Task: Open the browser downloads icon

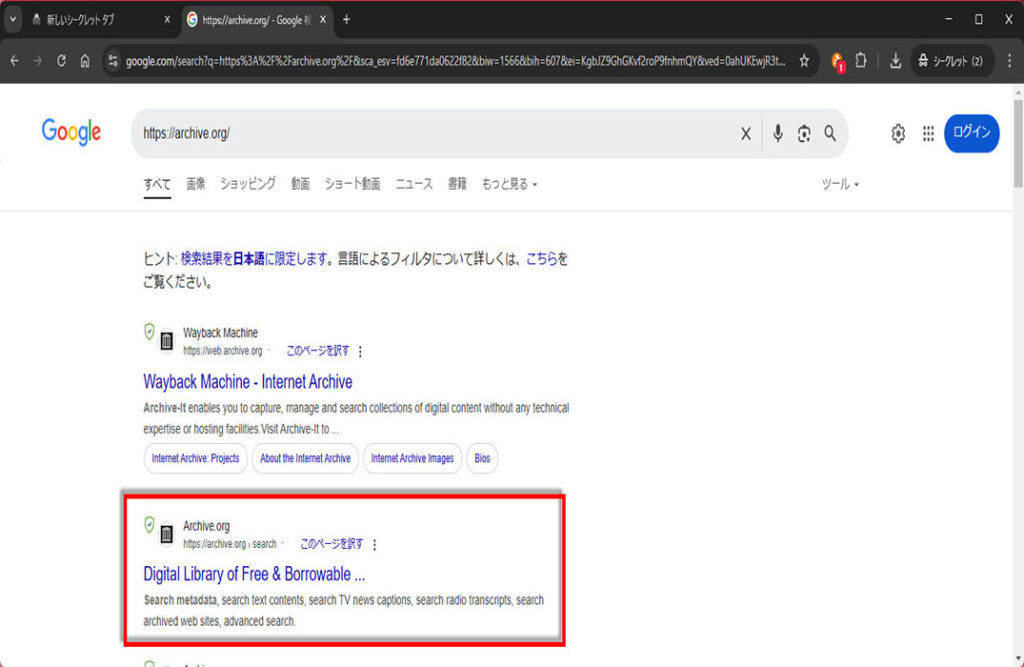Action: (x=895, y=61)
